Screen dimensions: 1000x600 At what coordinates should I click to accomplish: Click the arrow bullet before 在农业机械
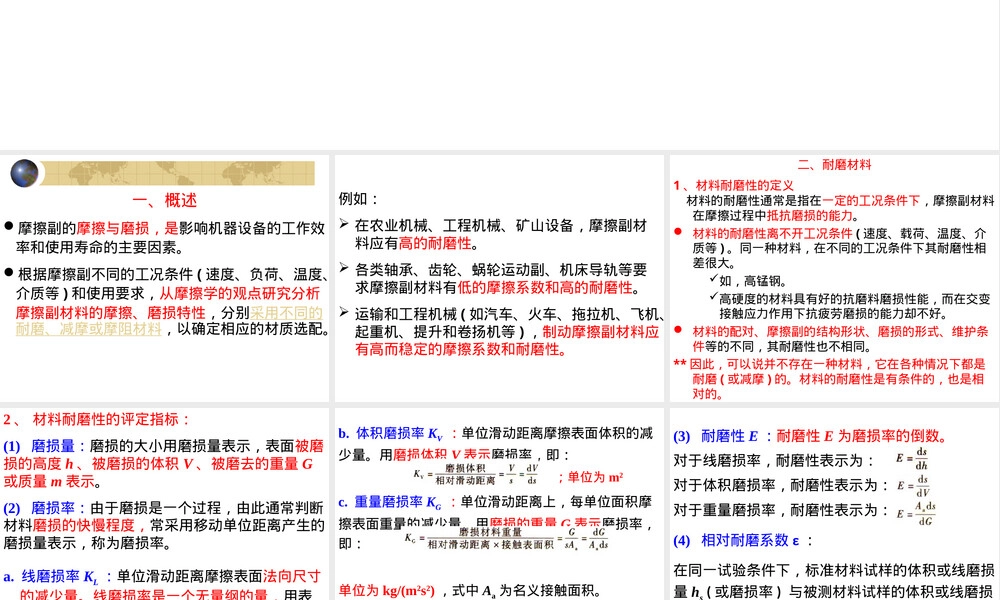(x=344, y=224)
